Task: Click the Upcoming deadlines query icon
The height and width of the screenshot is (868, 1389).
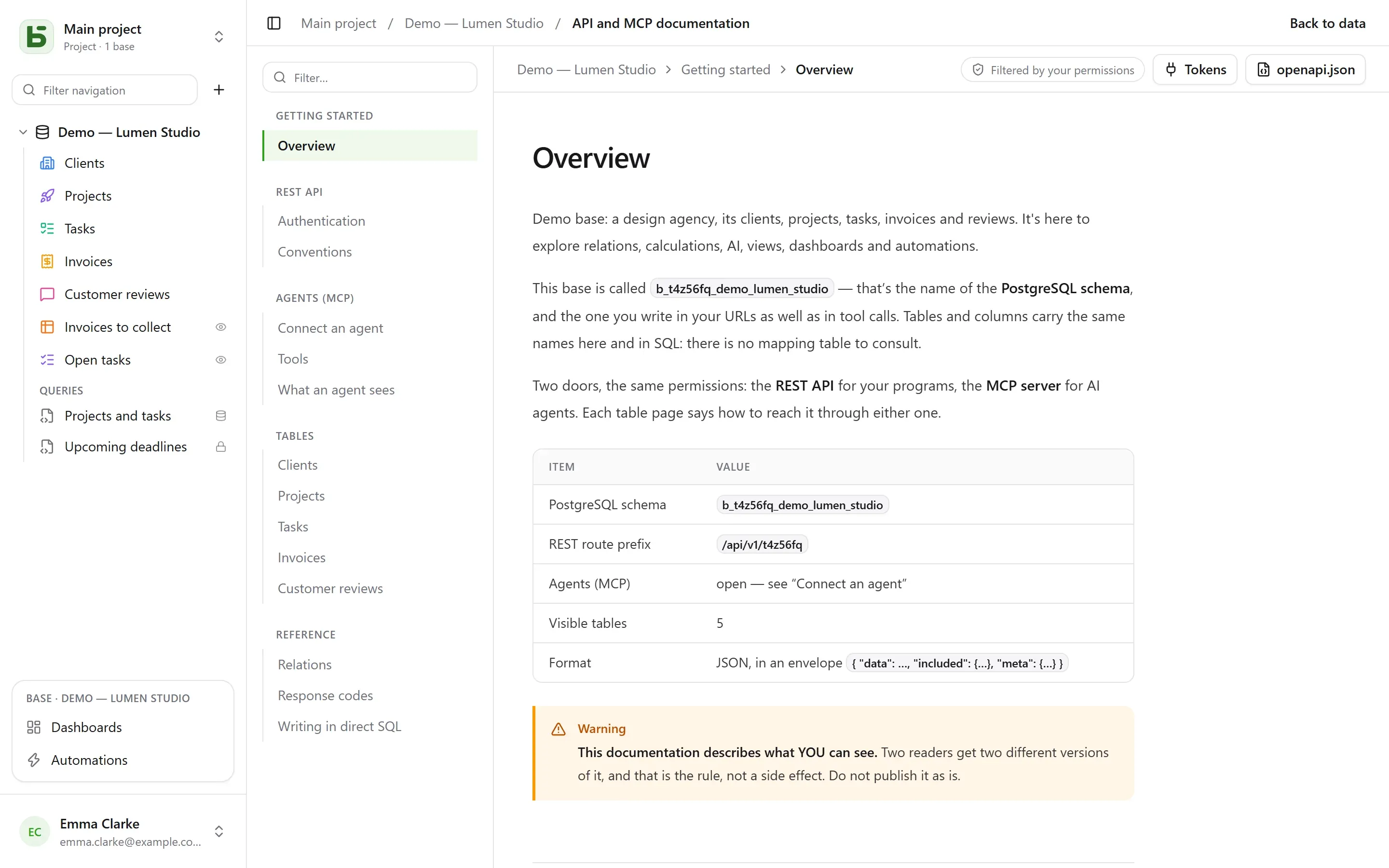Action: pyautogui.click(x=47, y=447)
